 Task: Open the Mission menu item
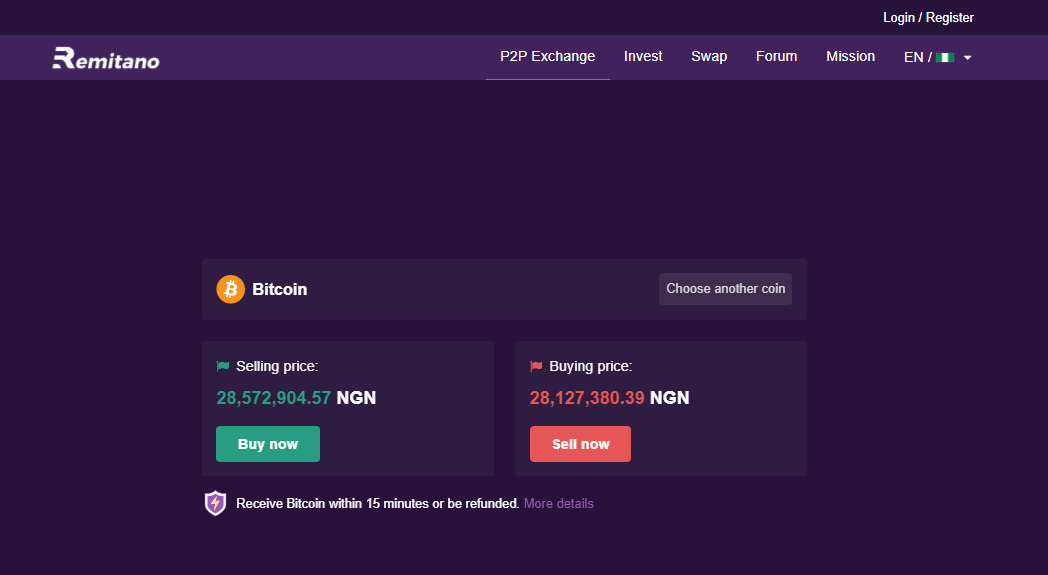point(850,56)
